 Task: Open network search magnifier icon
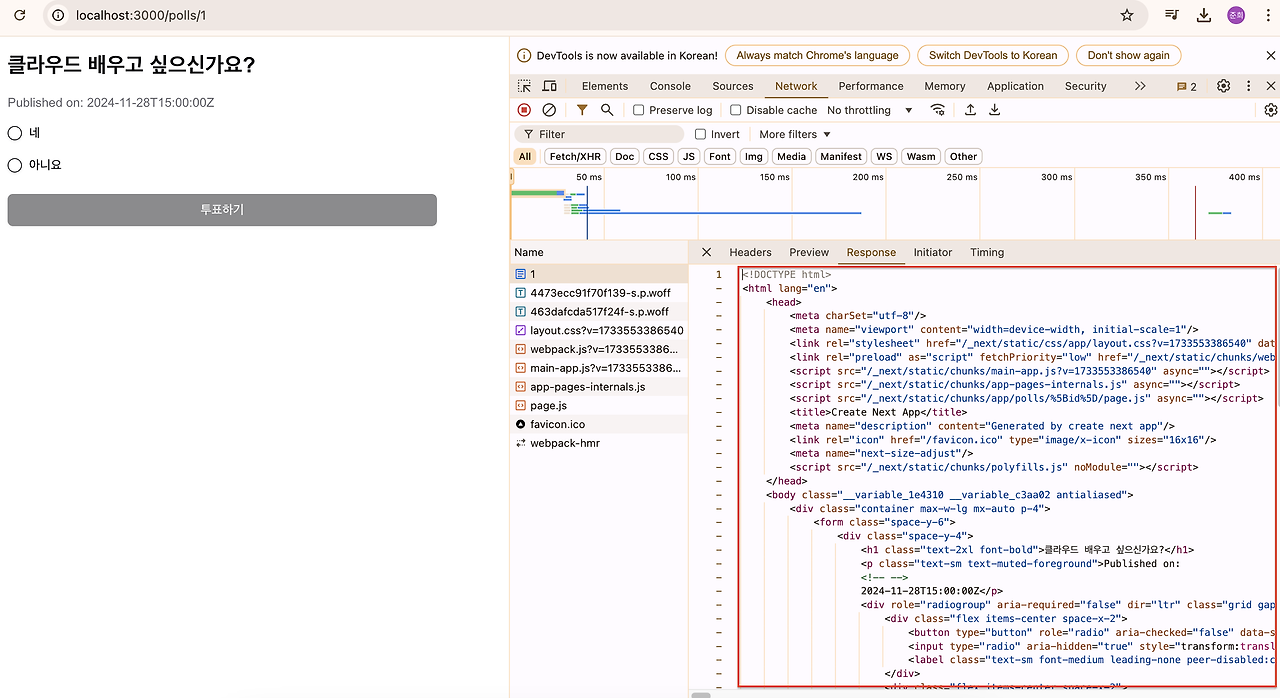pos(607,110)
